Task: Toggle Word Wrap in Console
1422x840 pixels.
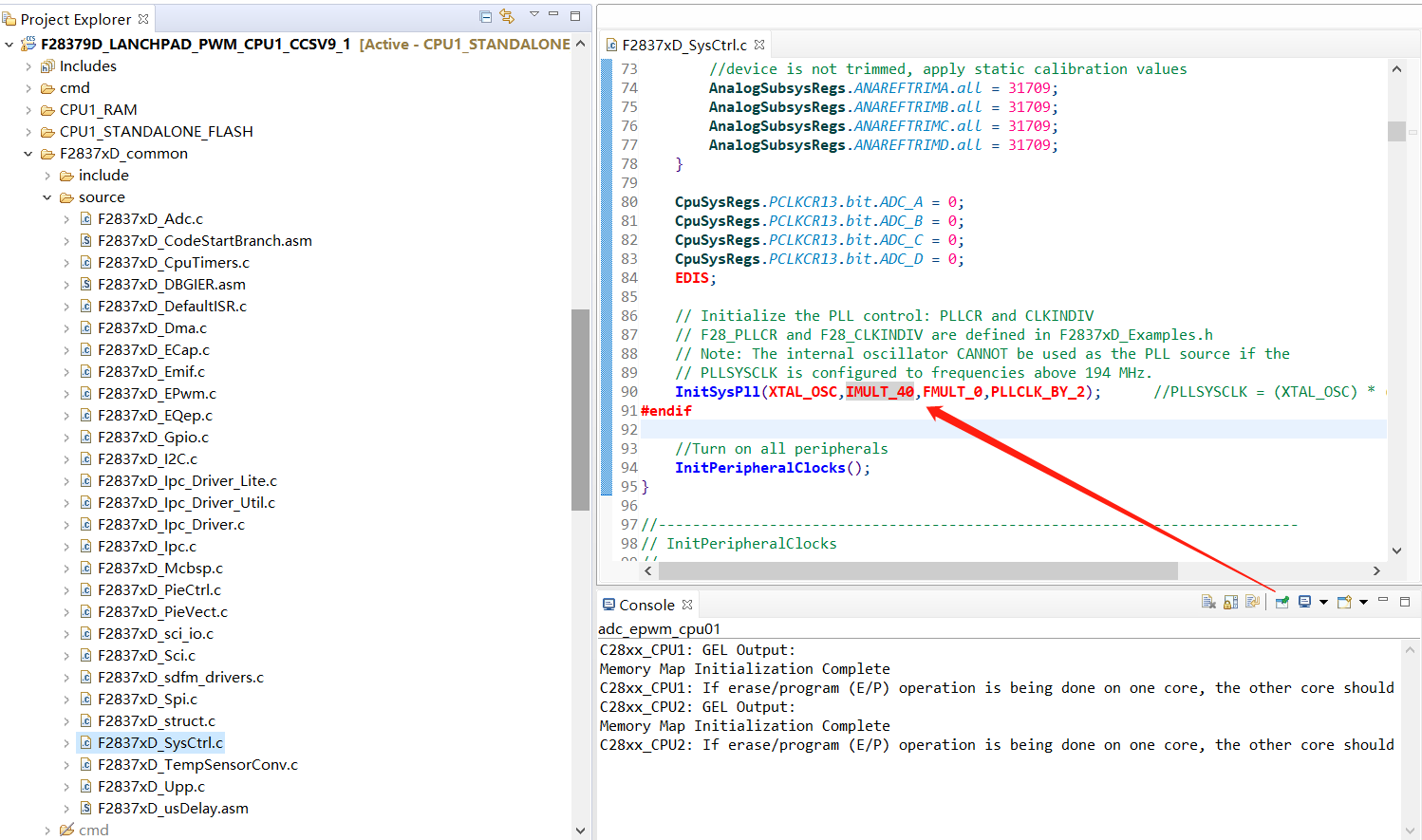Action: click(x=1252, y=602)
